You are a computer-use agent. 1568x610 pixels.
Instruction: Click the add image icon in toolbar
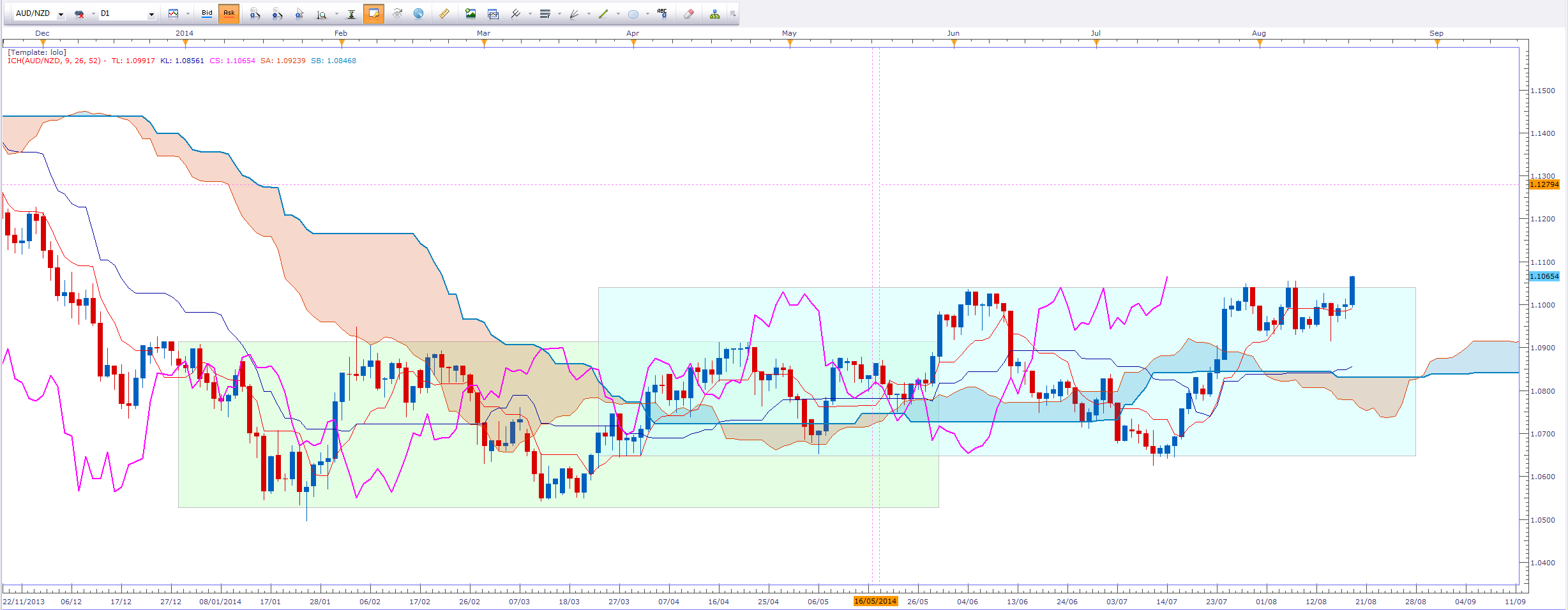point(471,13)
